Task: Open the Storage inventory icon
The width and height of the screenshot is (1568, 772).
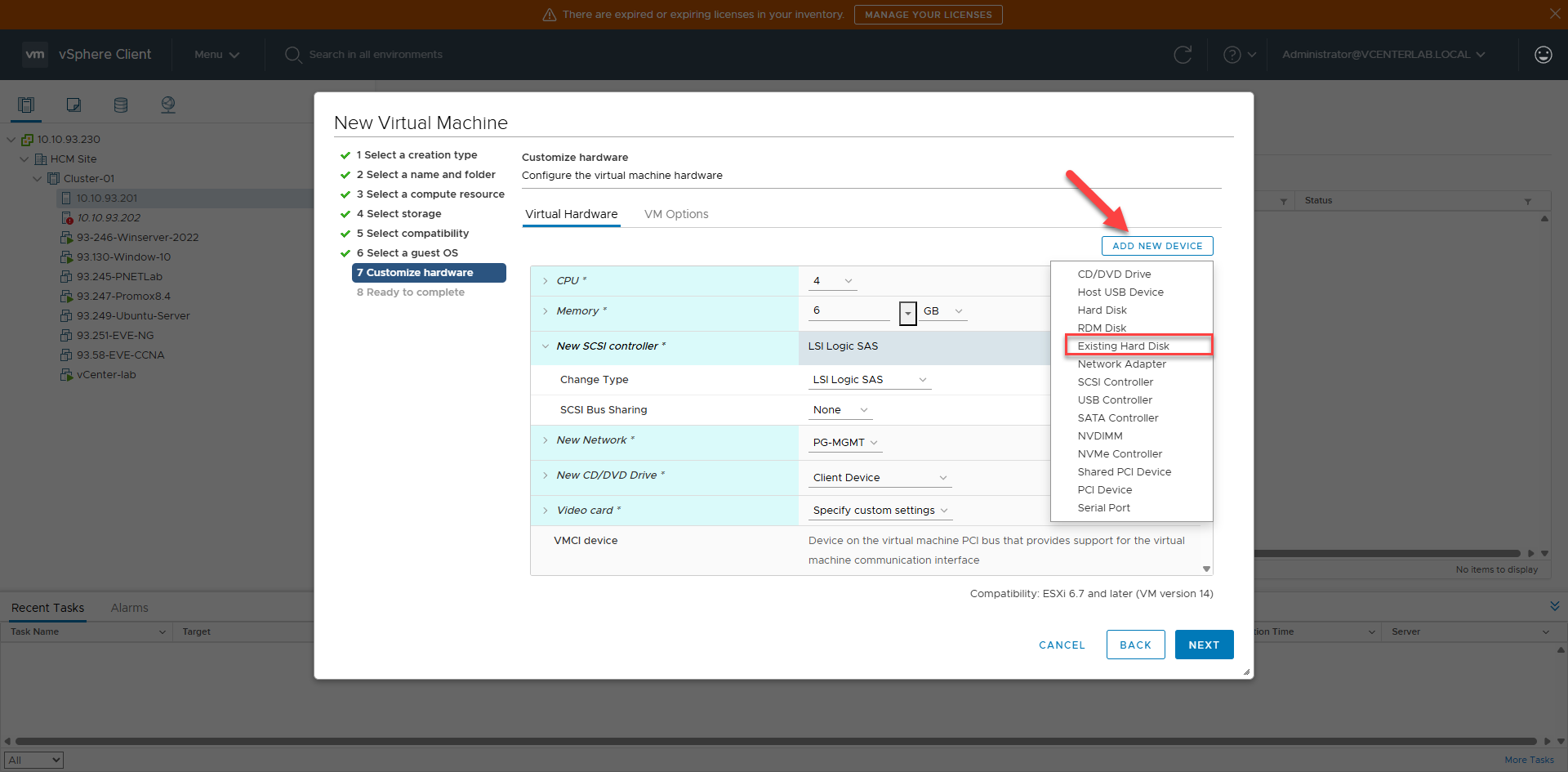Action: pos(121,105)
